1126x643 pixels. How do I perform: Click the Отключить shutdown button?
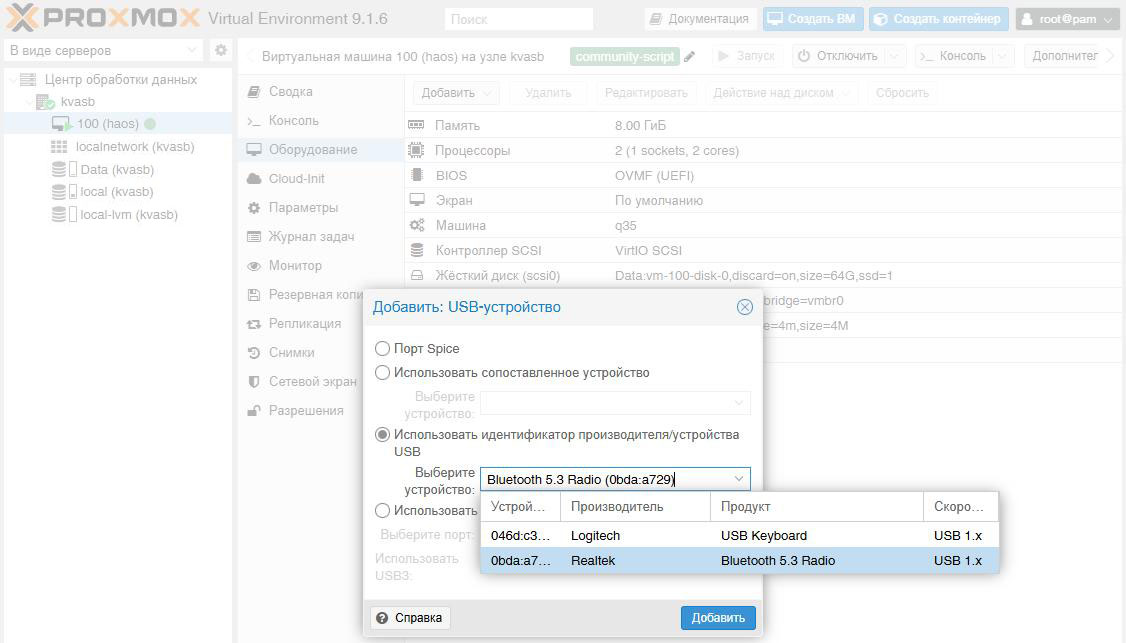(838, 55)
